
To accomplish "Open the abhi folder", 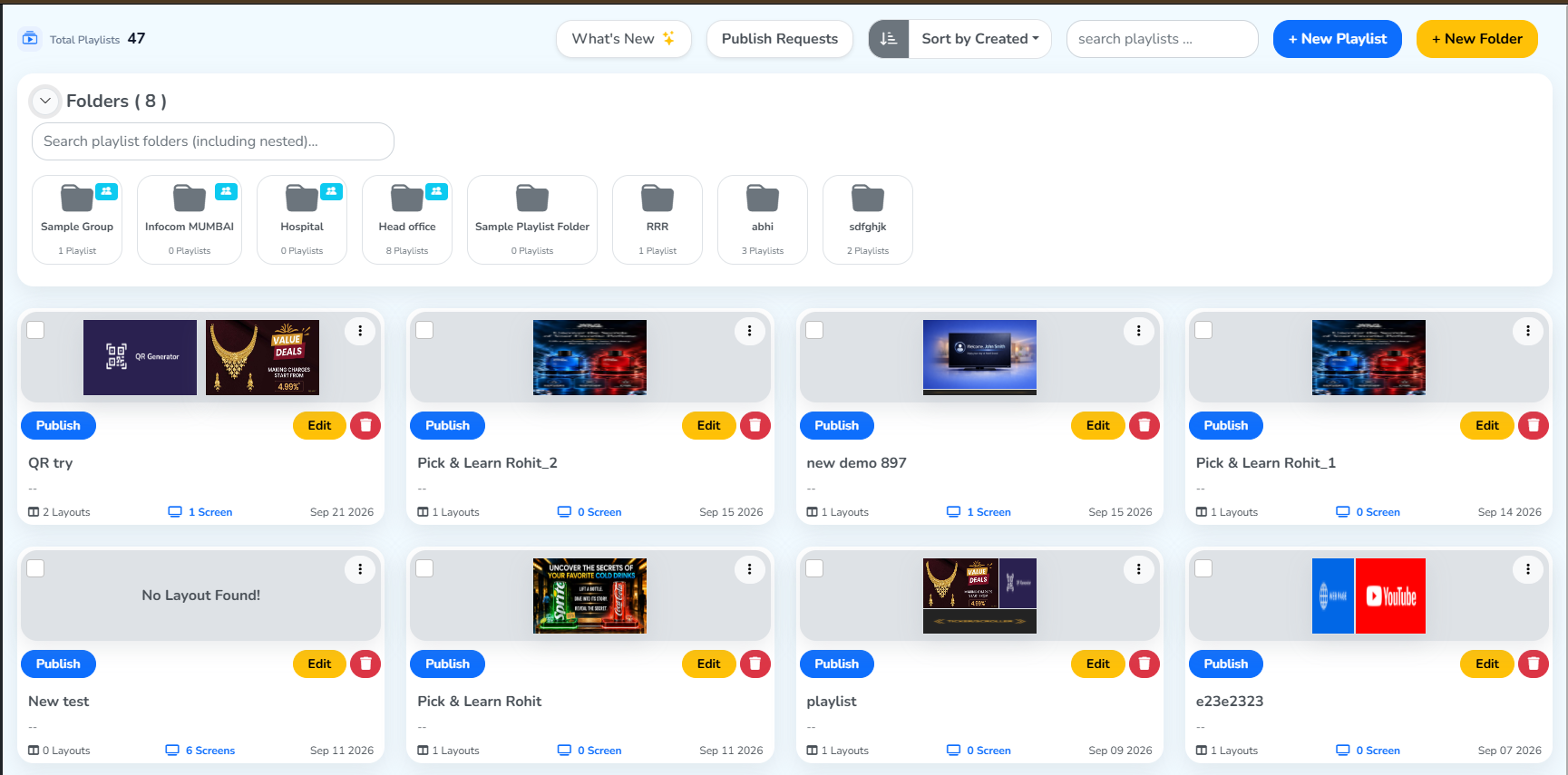I will 763,220.
